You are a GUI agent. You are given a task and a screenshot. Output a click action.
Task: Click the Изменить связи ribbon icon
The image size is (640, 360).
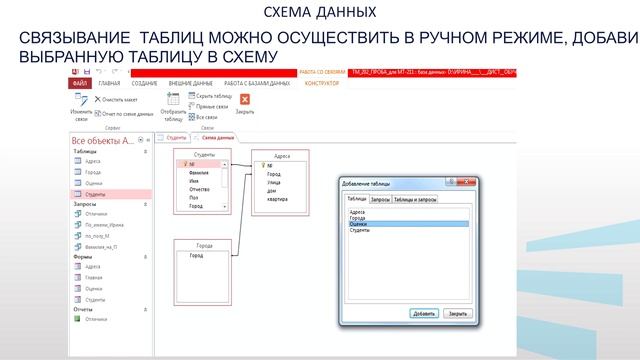click(81, 99)
